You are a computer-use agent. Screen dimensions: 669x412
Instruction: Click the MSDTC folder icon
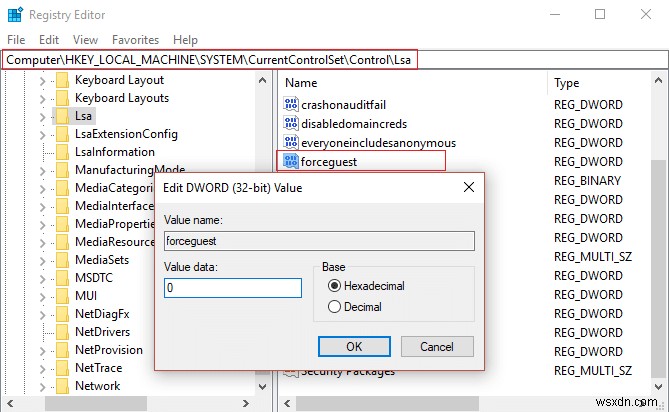(62, 278)
